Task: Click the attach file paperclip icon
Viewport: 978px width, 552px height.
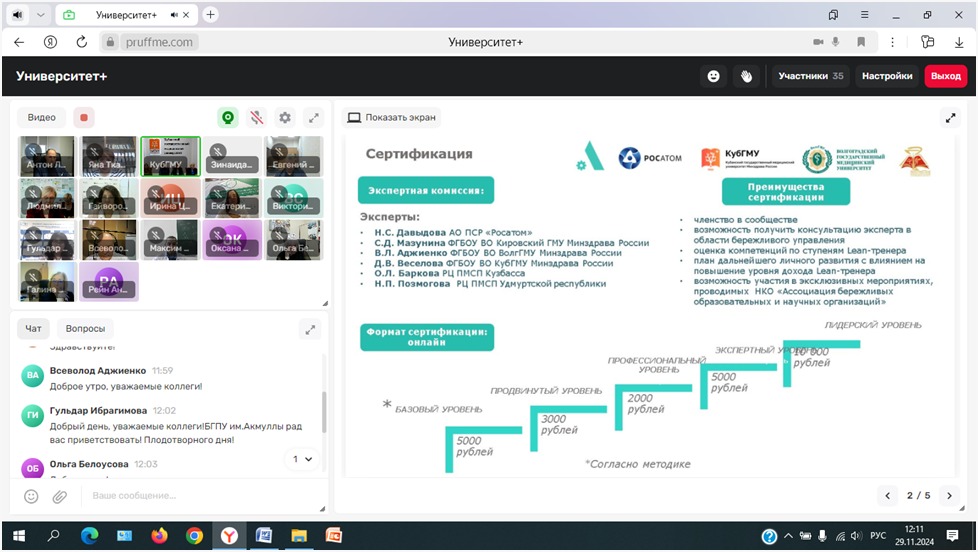Action: pyautogui.click(x=59, y=496)
